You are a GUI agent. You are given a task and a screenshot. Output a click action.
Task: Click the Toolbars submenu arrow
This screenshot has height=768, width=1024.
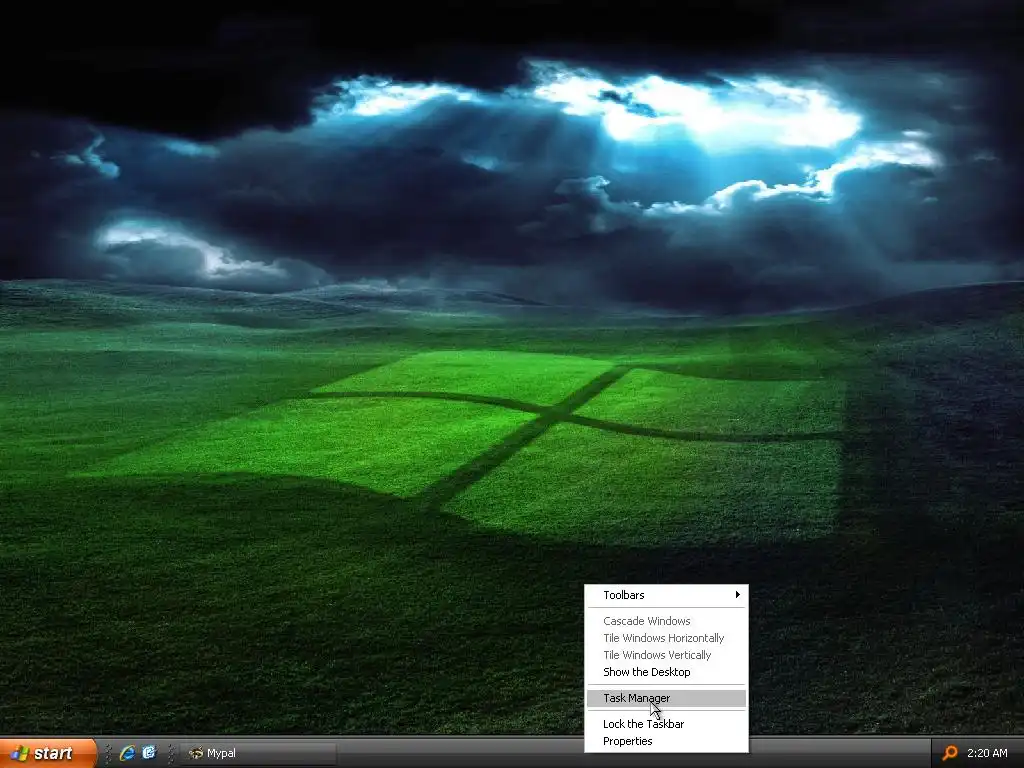point(737,594)
